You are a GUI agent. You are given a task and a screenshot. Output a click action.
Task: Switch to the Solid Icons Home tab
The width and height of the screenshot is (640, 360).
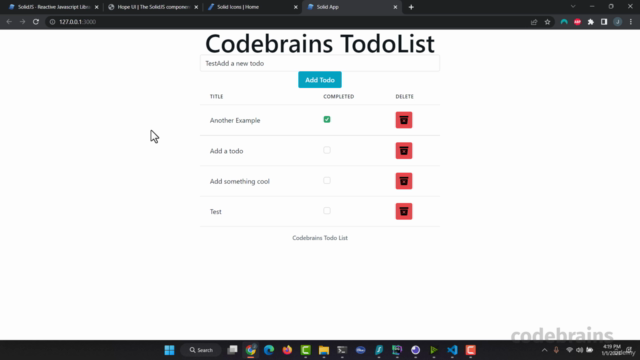coord(253,7)
